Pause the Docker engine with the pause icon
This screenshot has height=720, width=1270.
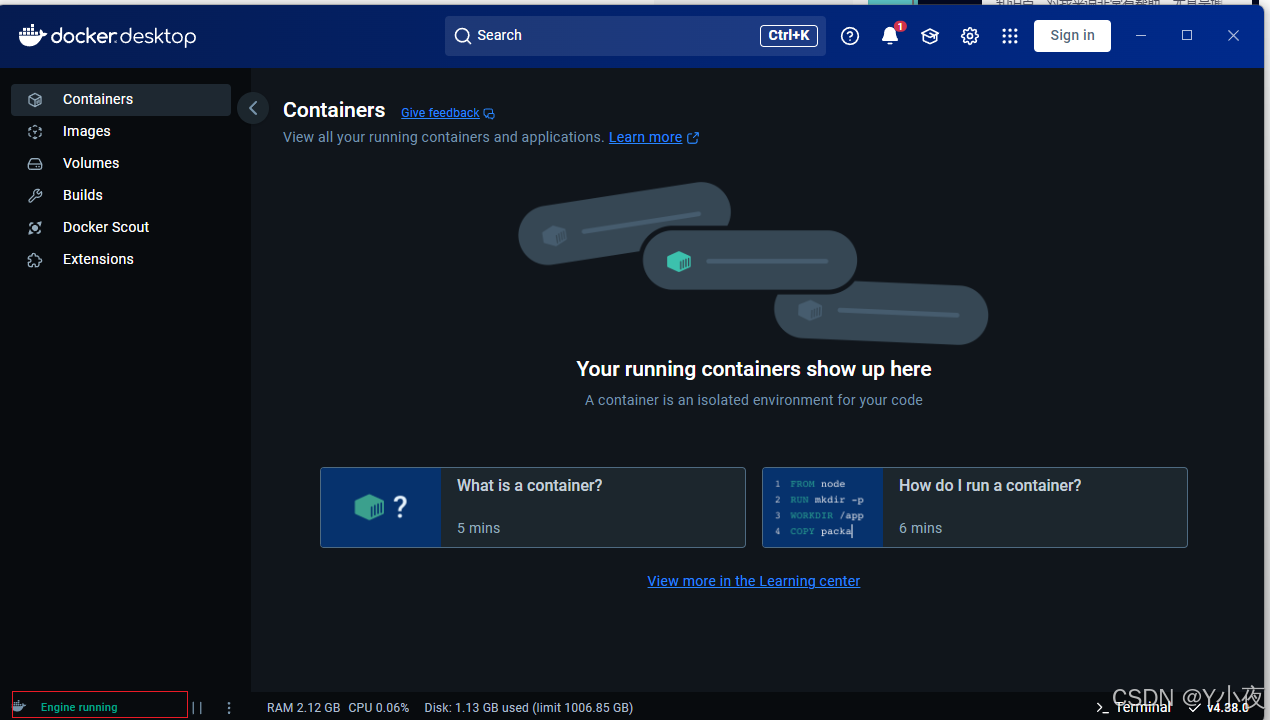(x=197, y=707)
